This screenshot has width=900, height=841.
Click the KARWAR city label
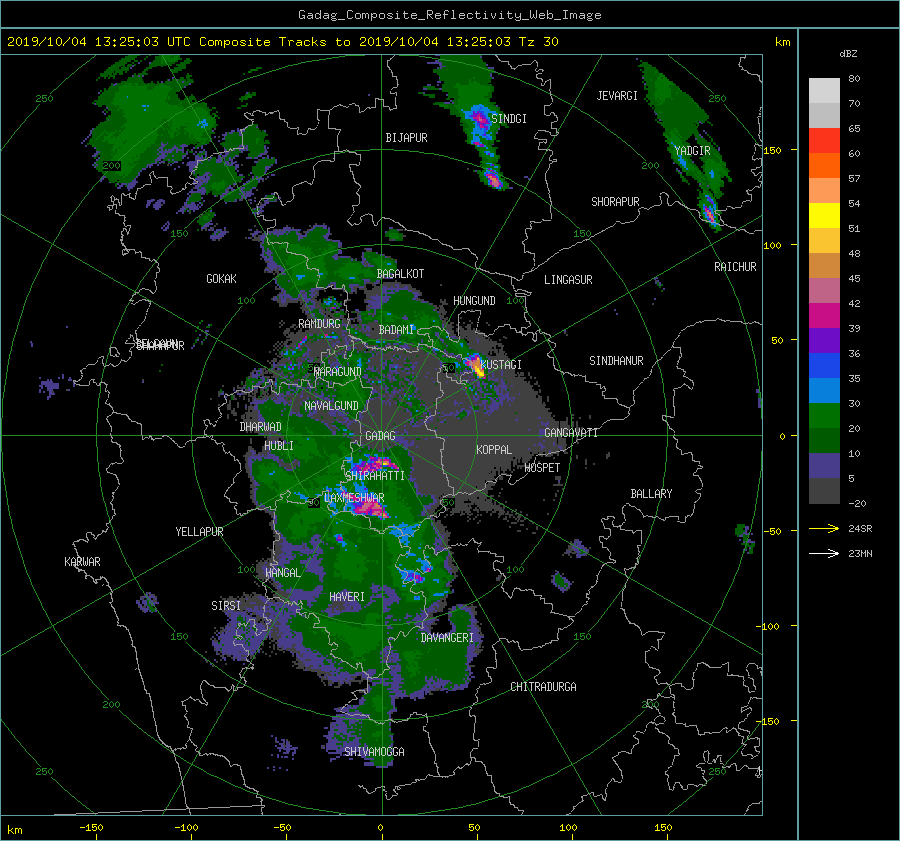coord(82,562)
